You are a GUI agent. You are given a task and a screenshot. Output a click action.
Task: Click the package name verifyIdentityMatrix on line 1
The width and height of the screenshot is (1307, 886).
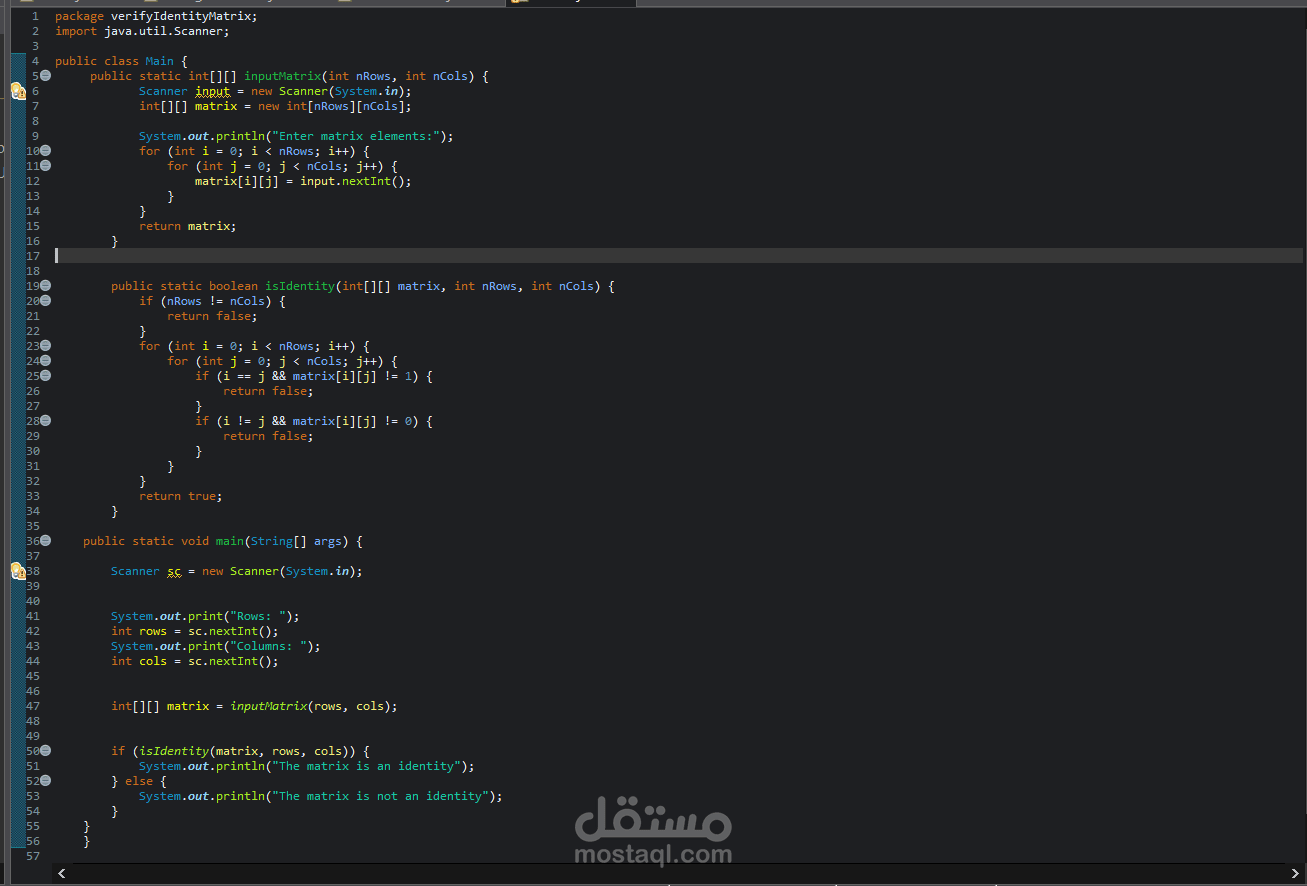183,16
